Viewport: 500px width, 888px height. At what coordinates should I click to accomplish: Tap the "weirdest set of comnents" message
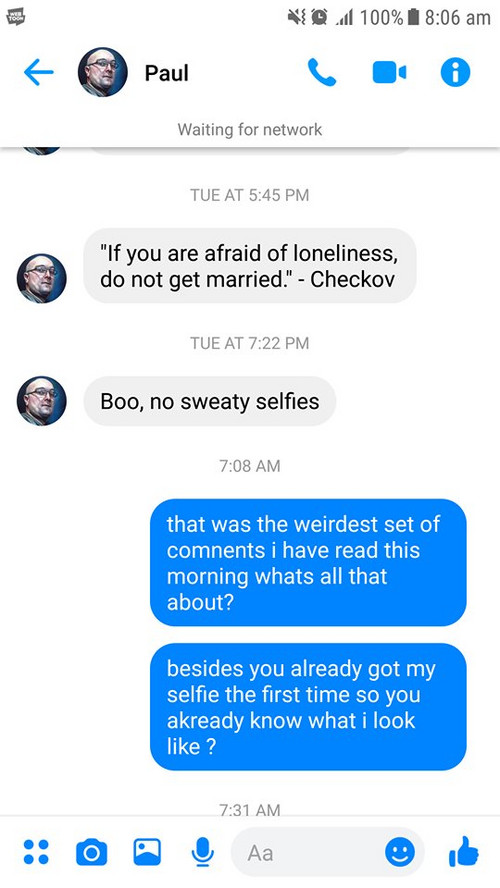pos(308,562)
